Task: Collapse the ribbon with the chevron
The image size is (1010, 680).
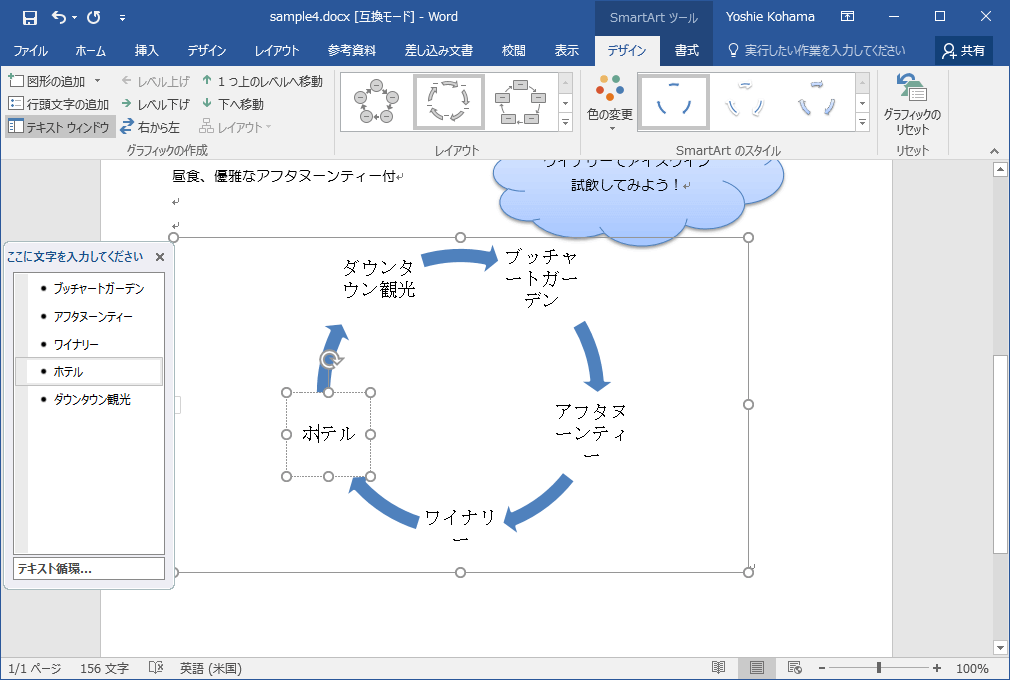Action: point(995,151)
